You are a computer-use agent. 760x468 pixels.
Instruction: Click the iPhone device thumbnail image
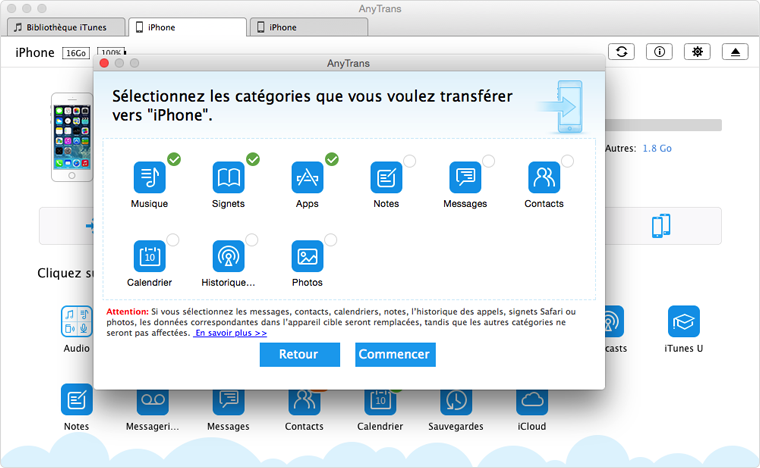(72, 137)
